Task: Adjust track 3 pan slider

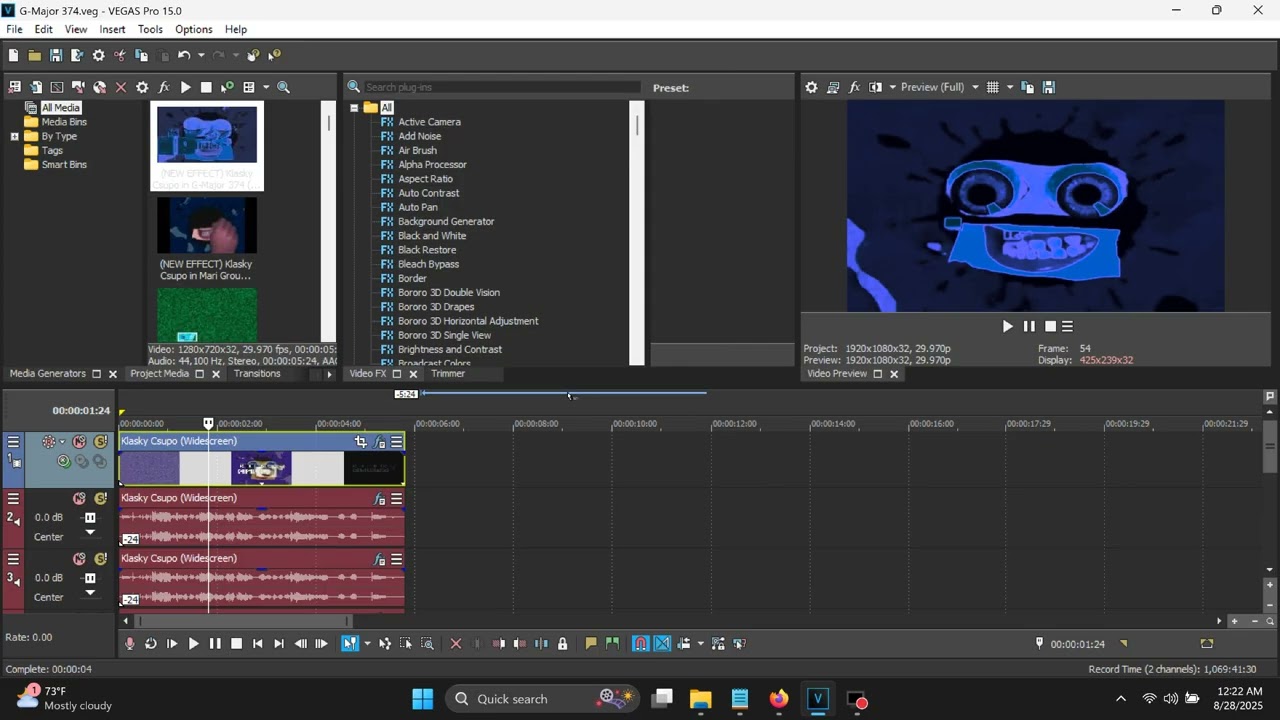Action: coord(90,594)
